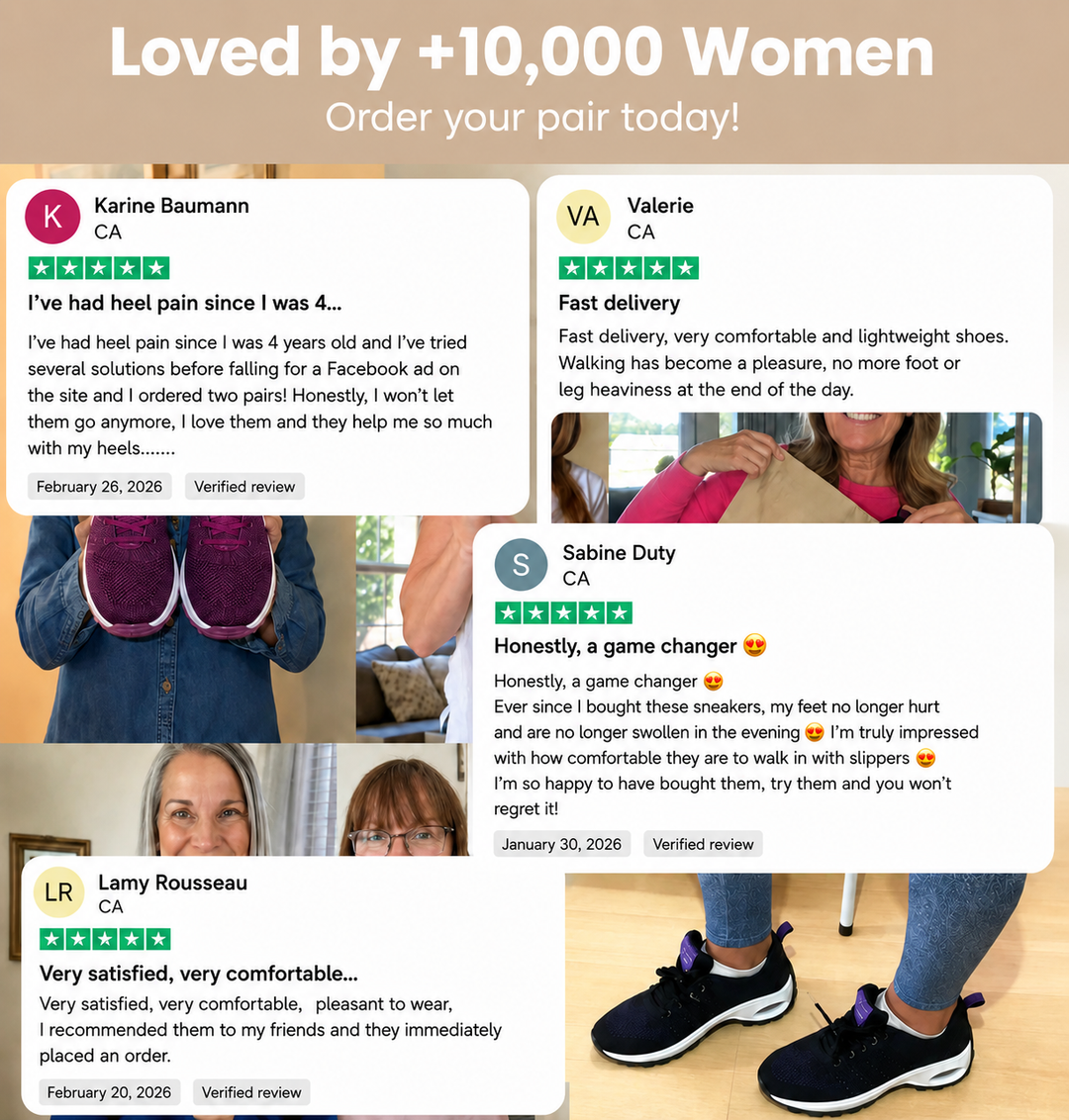Click Sabine Duty's gray S avatar
Image resolution: width=1069 pixels, height=1120 pixels.
tap(521, 564)
